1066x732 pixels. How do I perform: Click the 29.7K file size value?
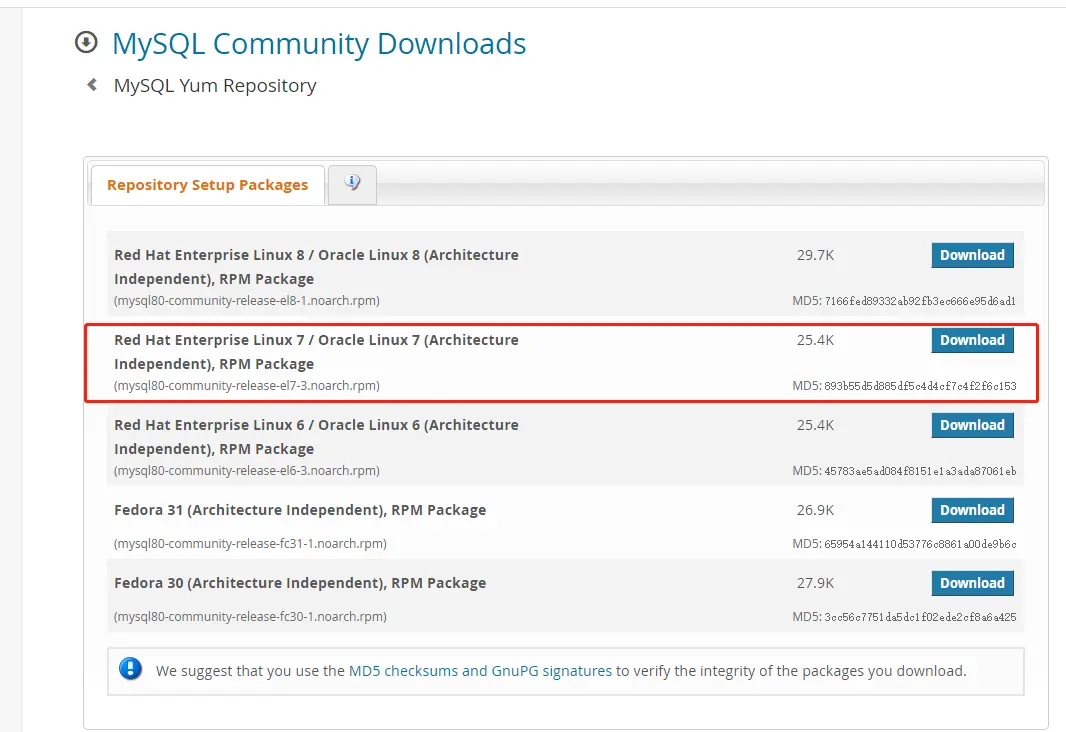815,255
